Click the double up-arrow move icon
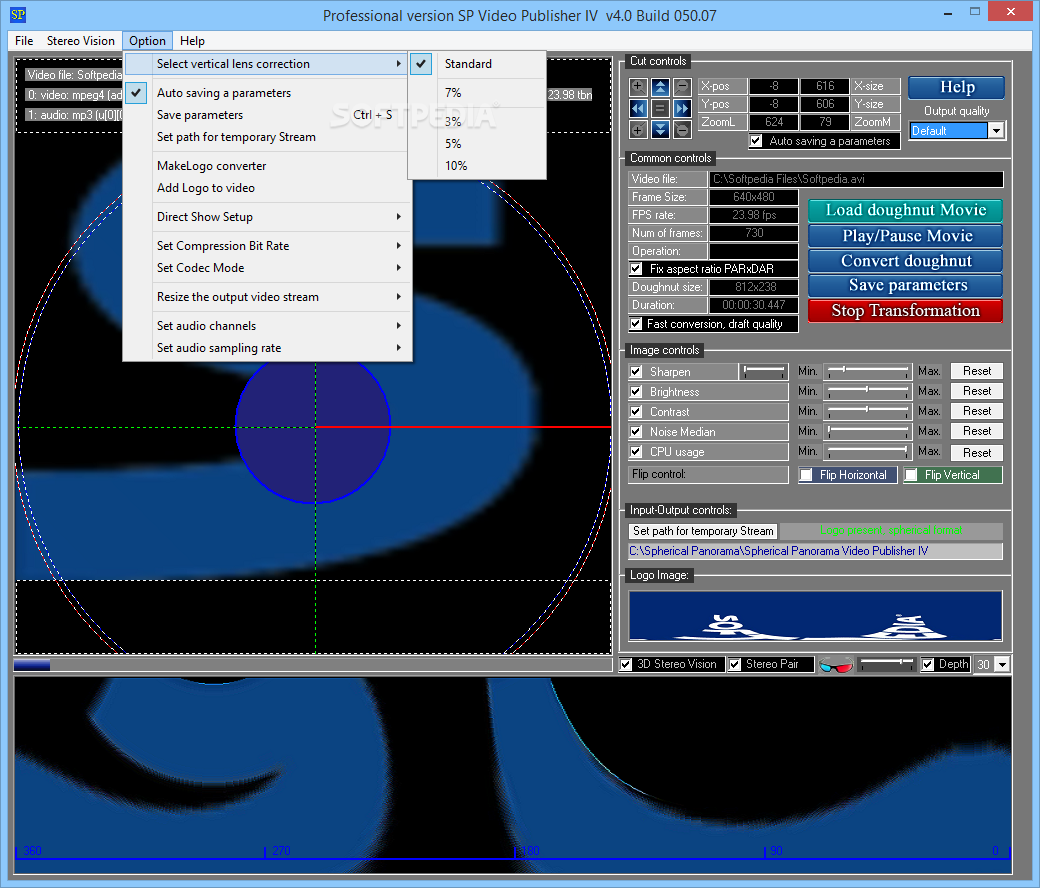The image size is (1040, 888). click(660, 87)
